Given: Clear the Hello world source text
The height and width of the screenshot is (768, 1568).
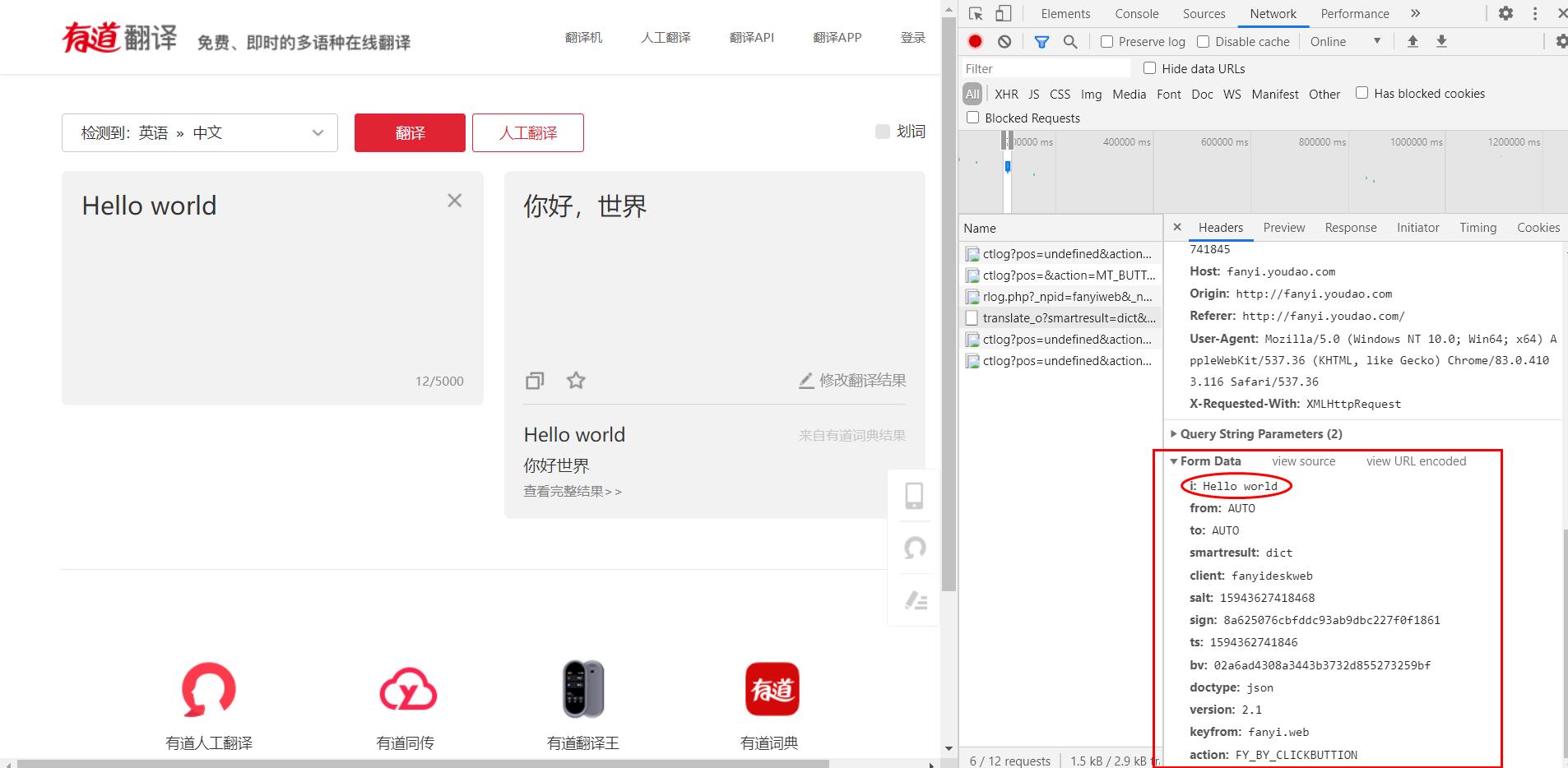Looking at the screenshot, I should pyautogui.click(x=454, y=201).
